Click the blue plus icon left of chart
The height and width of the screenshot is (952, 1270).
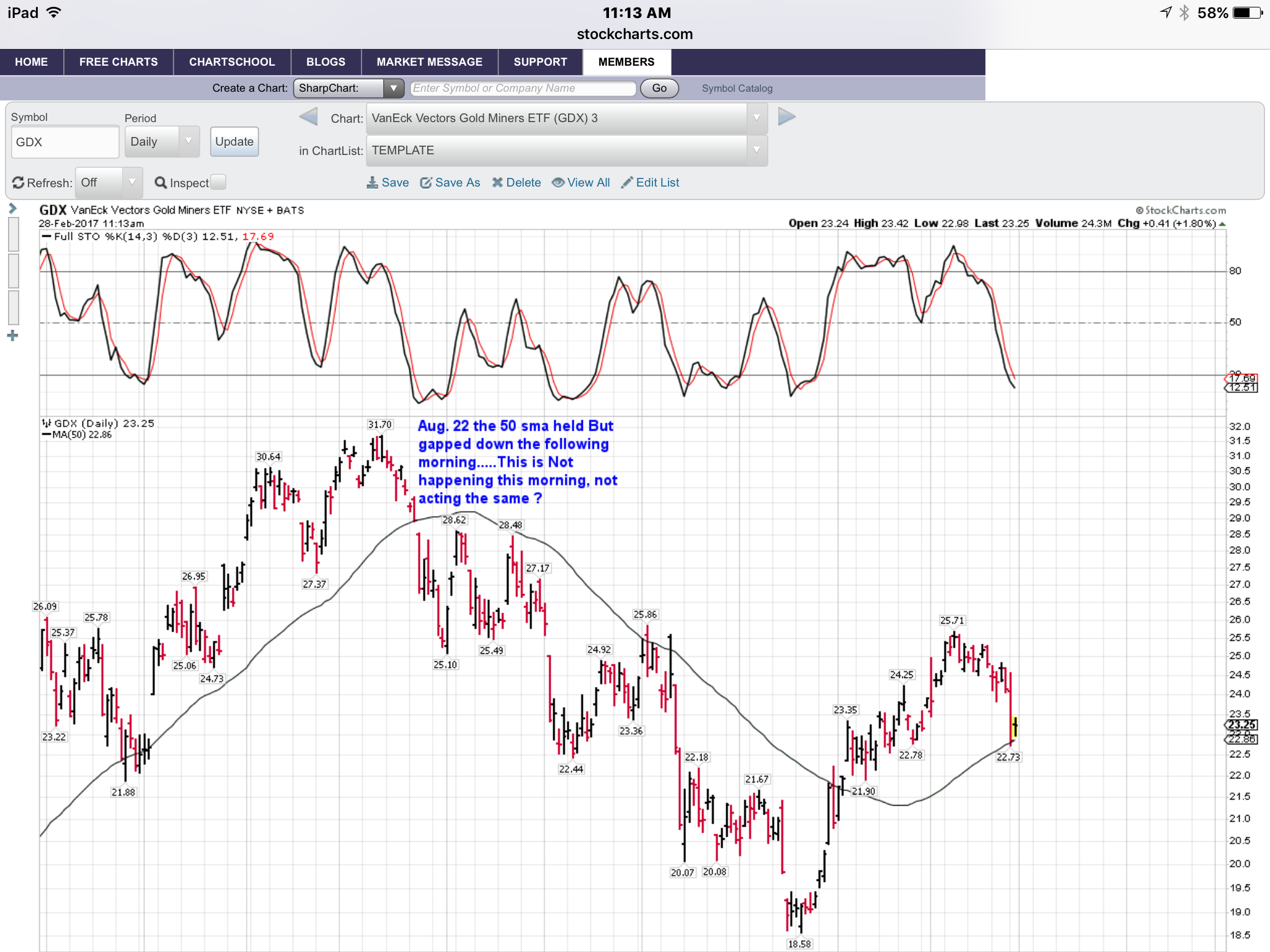click(12, 336)
